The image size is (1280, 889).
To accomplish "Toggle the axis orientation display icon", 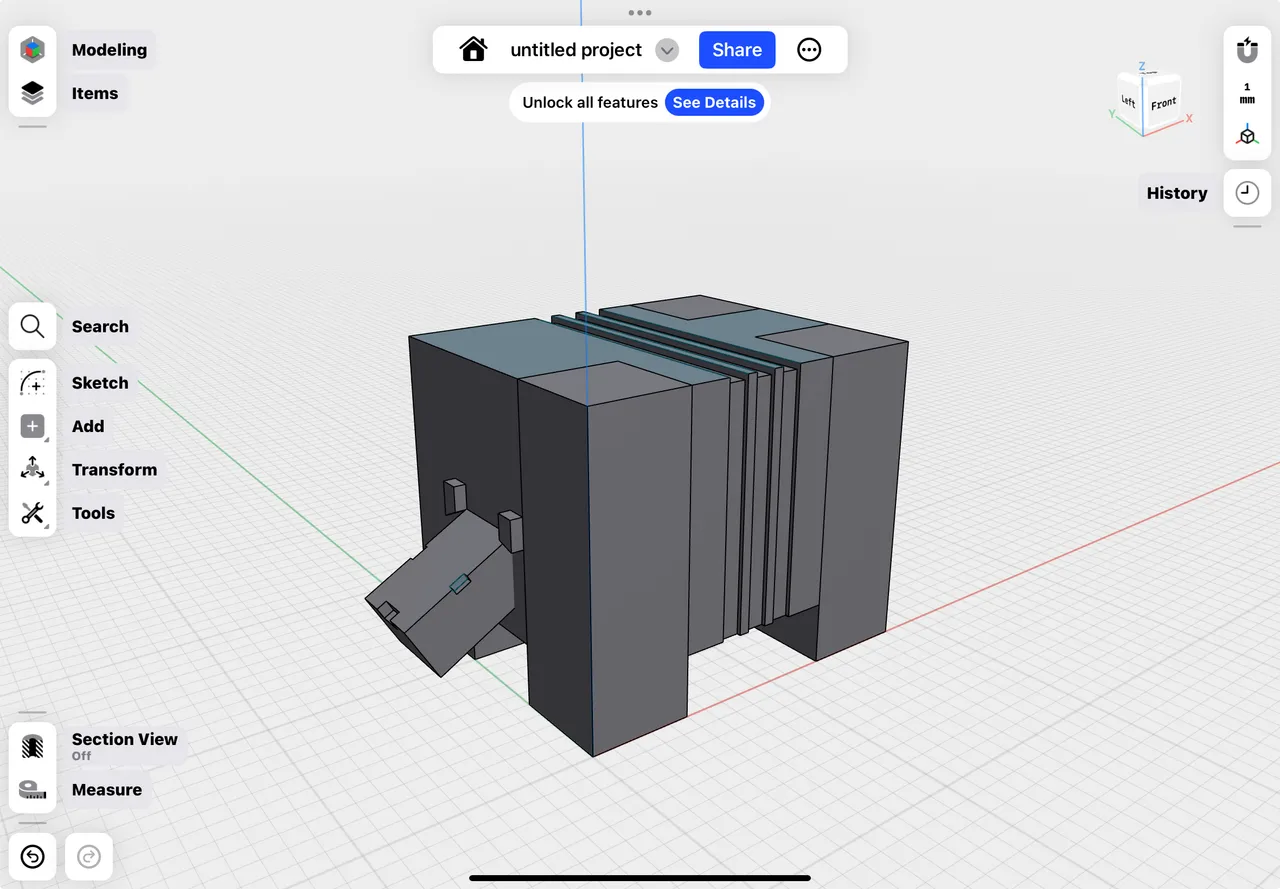I will click(x=1247, y=135).
